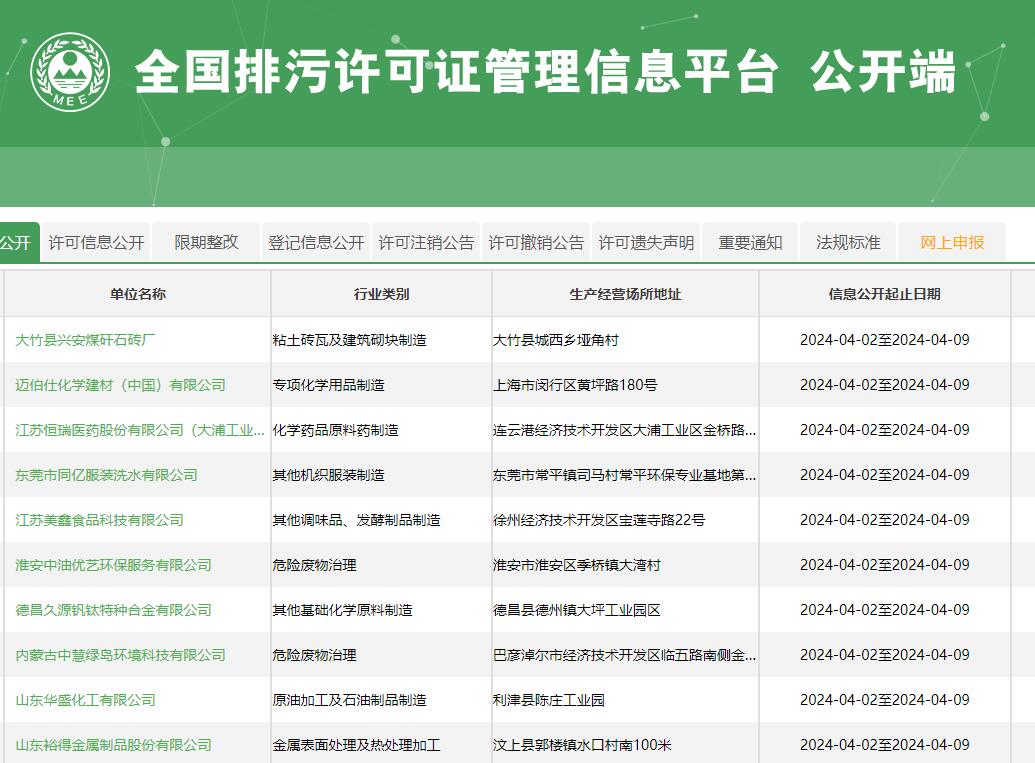Viewport: 1035px width, 763px height.
Task: Select the date range in the 江苏美鑫食品 row
Action: (x=885, y=520)
